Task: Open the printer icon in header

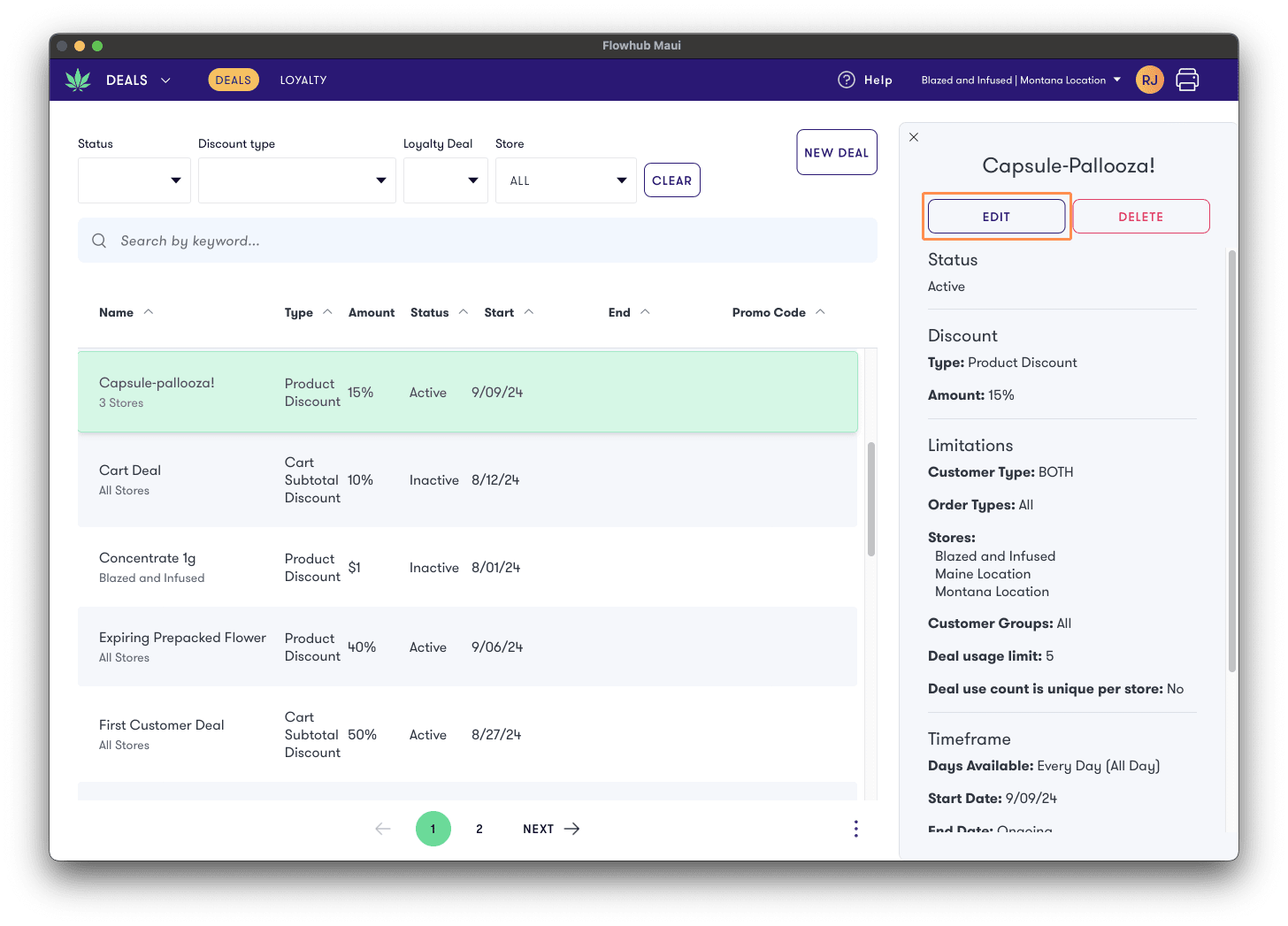Action: tap(1187, 80)
